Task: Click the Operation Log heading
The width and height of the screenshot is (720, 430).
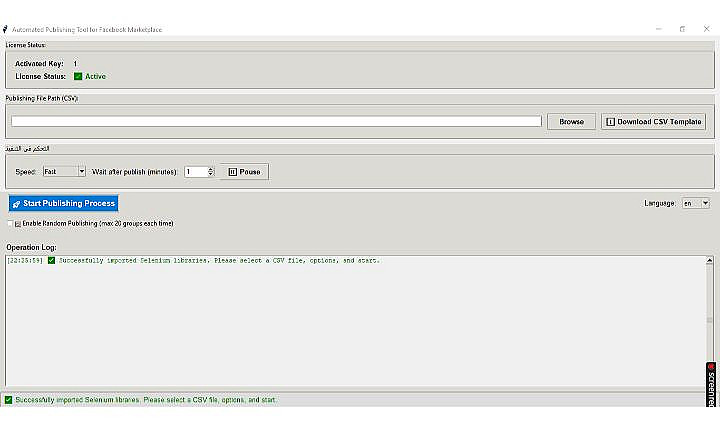Action: pyautogui.click(x=31, y=247)
